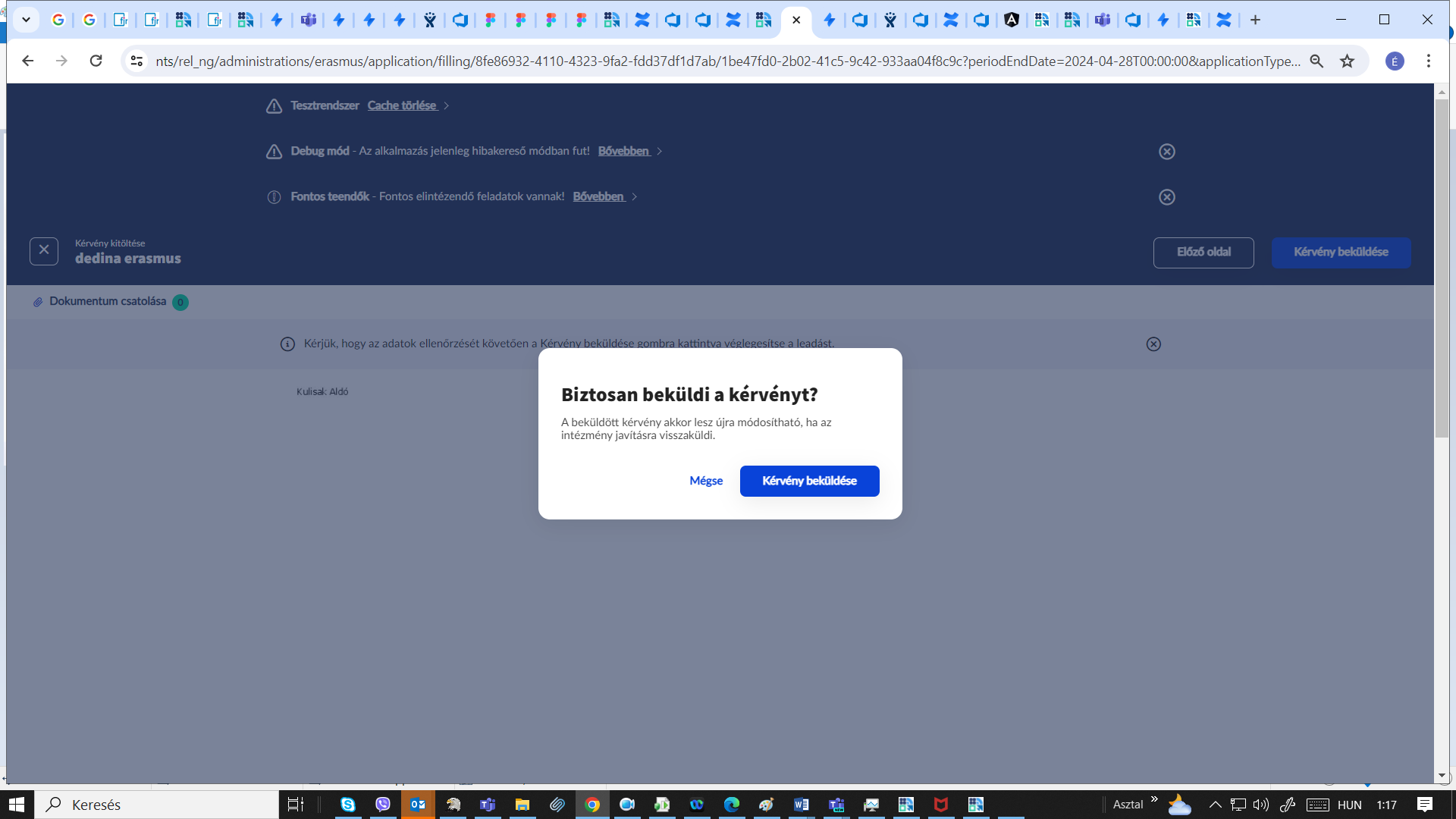This screenshot has width=1456, height=819.
Task: Close the info message about Kérvény beküldése
Action: (x=1153, y=344)
